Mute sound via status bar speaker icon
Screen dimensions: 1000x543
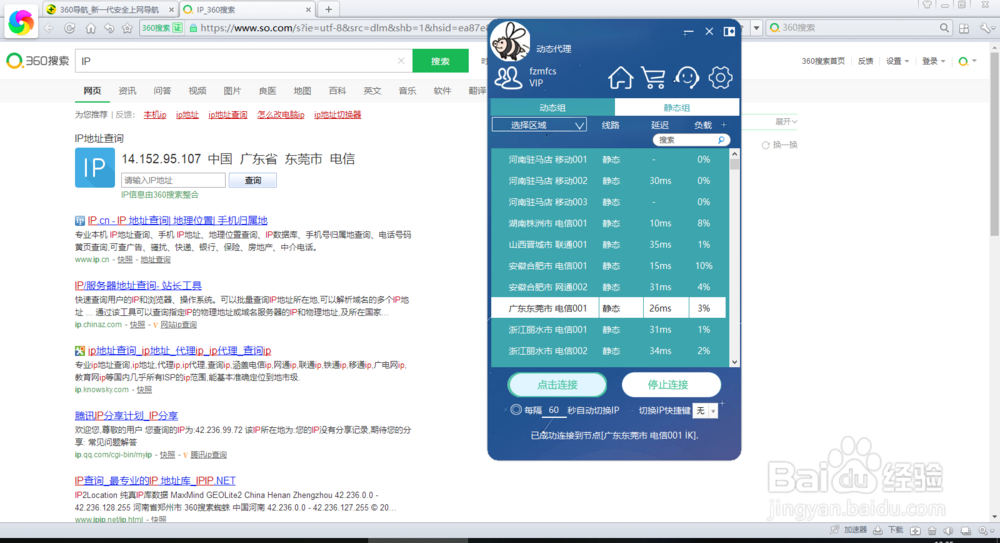tap(948, 530)
